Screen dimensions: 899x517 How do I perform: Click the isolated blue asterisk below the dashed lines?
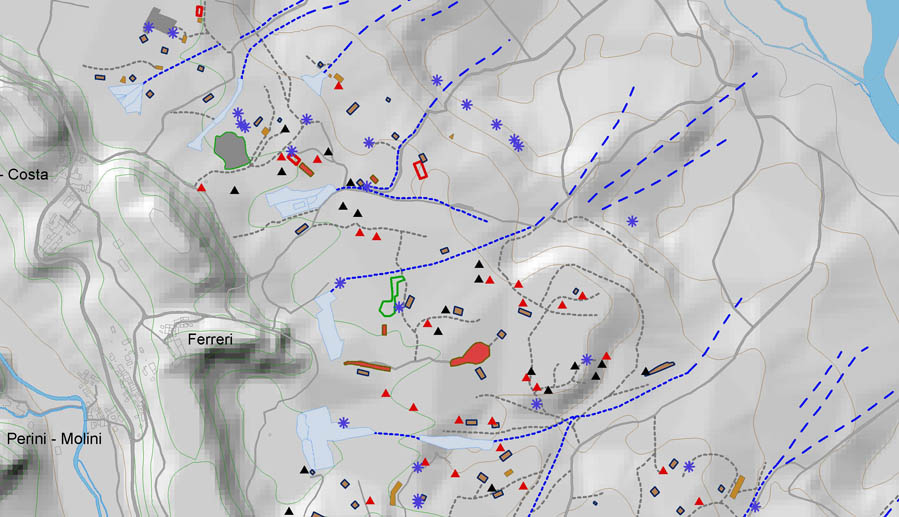[632, 221]
